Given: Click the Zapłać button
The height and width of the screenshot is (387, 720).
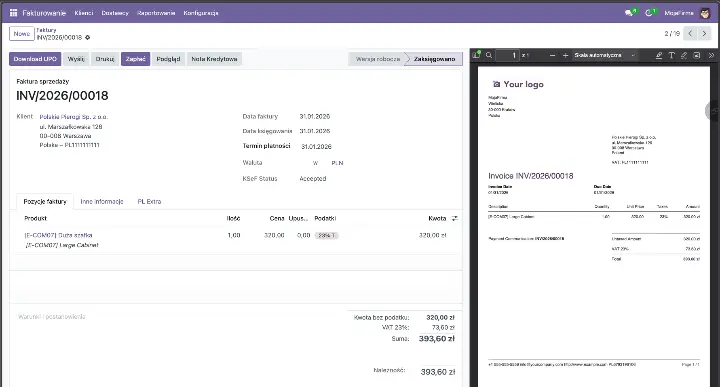Looking at the screenshot, I should coord(135,59).
